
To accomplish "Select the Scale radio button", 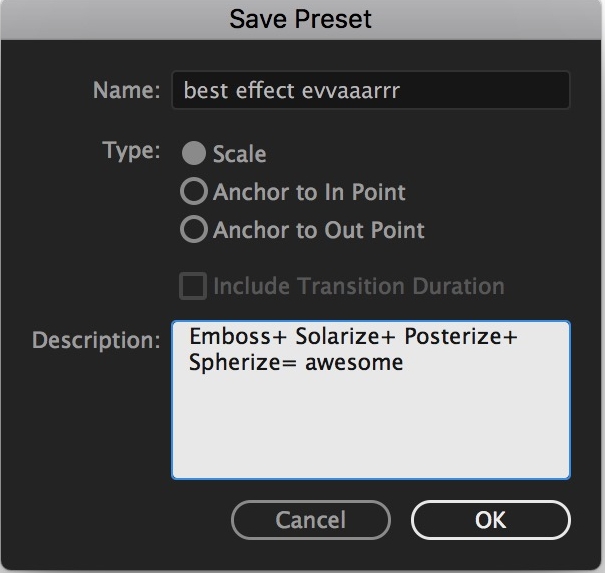I will coord(194,153).
